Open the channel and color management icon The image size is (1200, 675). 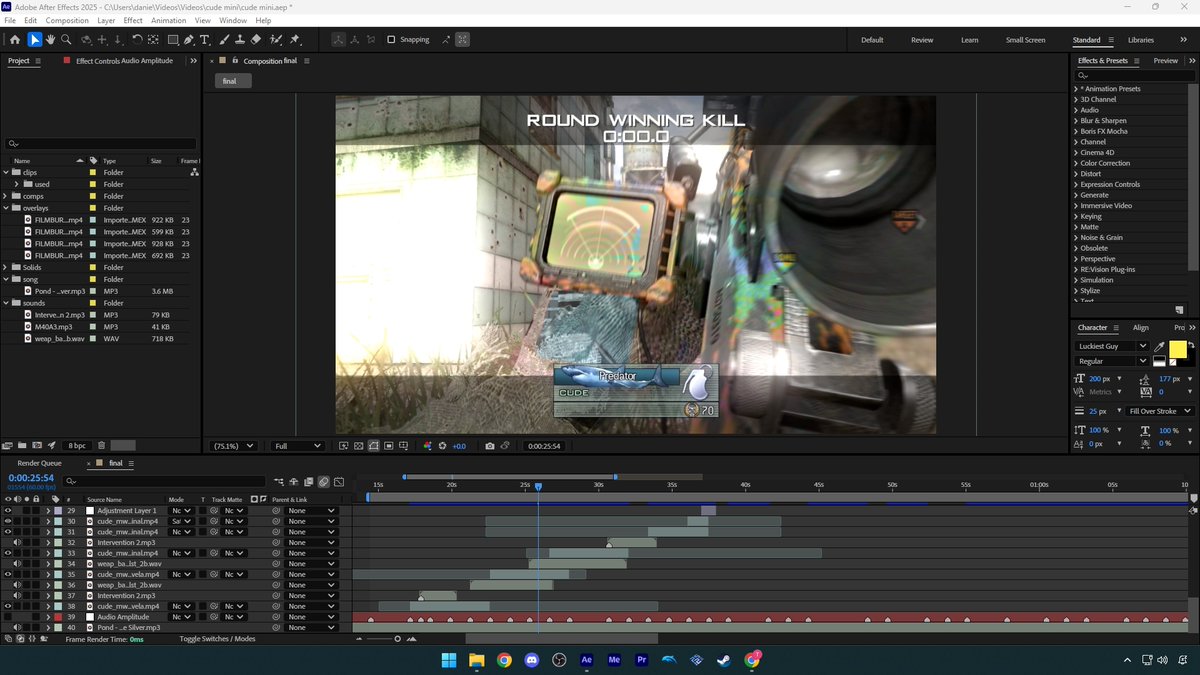(x=428, y=446)
